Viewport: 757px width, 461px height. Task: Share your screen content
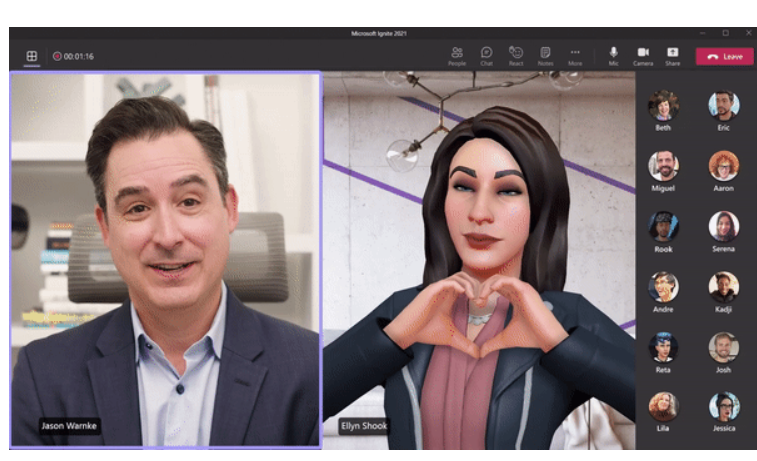pos(673,56)
